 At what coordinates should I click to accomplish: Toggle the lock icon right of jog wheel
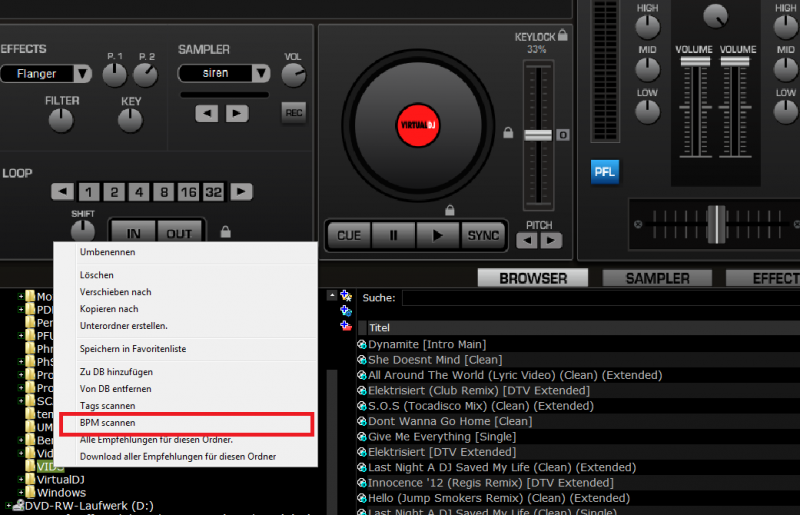[508, 133]
